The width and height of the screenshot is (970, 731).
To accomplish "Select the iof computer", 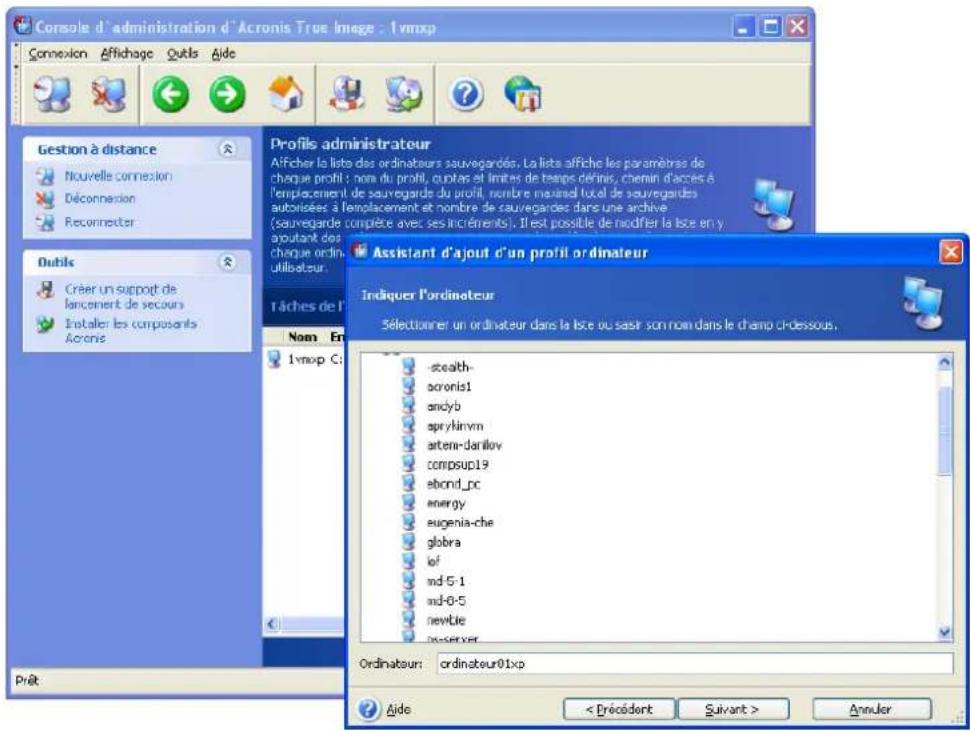I will point(433,562).
